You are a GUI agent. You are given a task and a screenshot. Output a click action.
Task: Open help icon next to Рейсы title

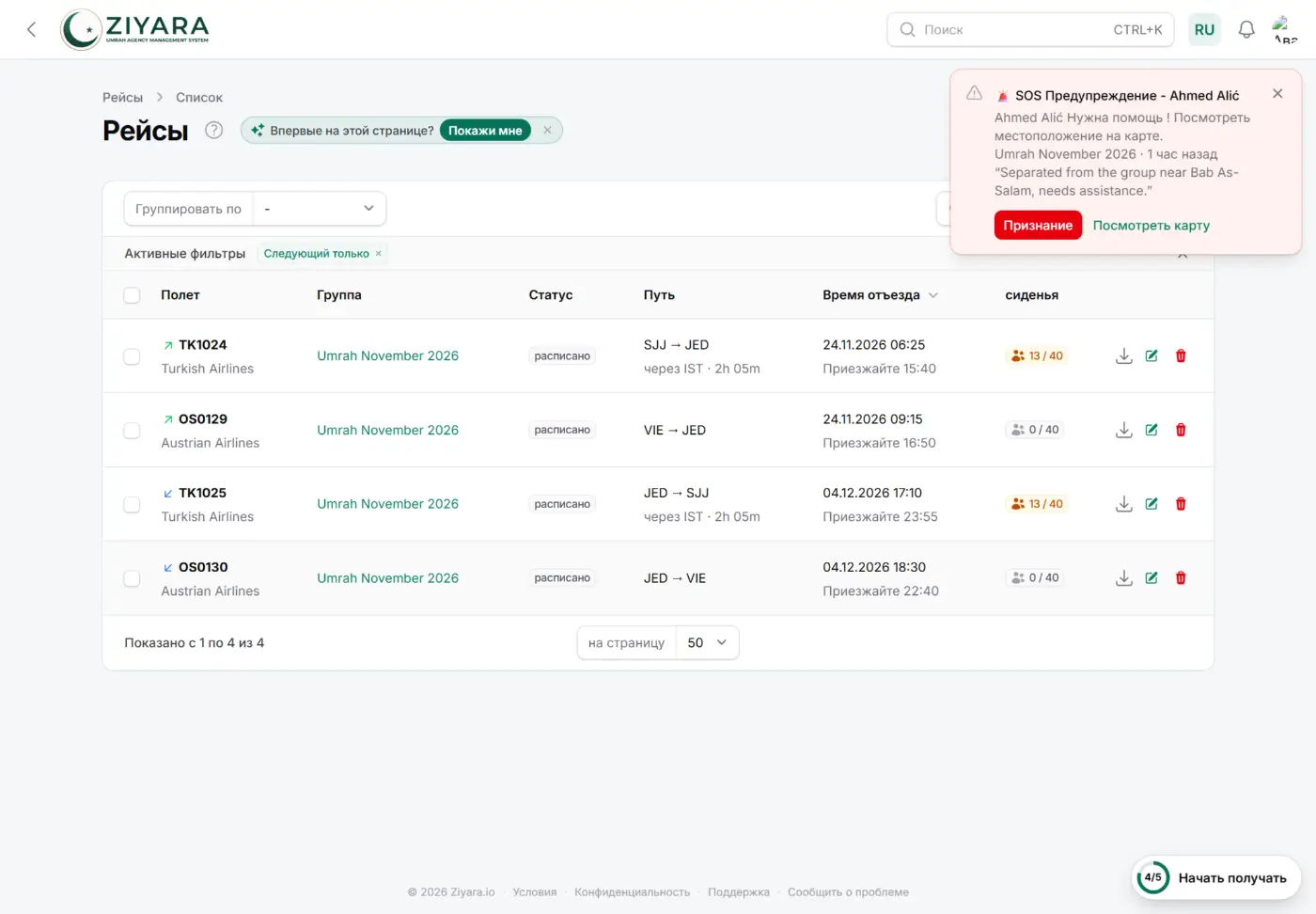pos(214,130)
